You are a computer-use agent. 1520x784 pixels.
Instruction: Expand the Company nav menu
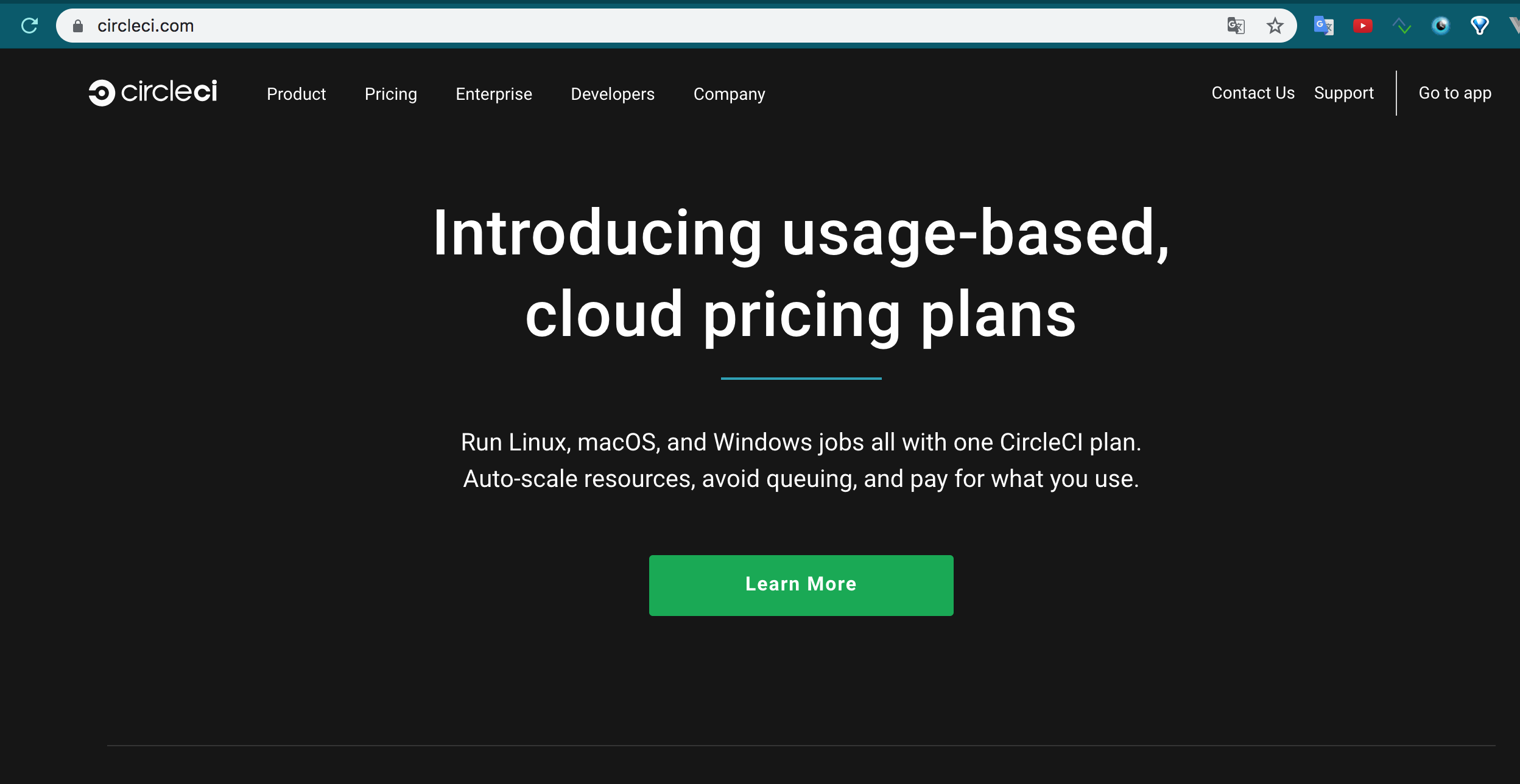click(x=729, y=94)
